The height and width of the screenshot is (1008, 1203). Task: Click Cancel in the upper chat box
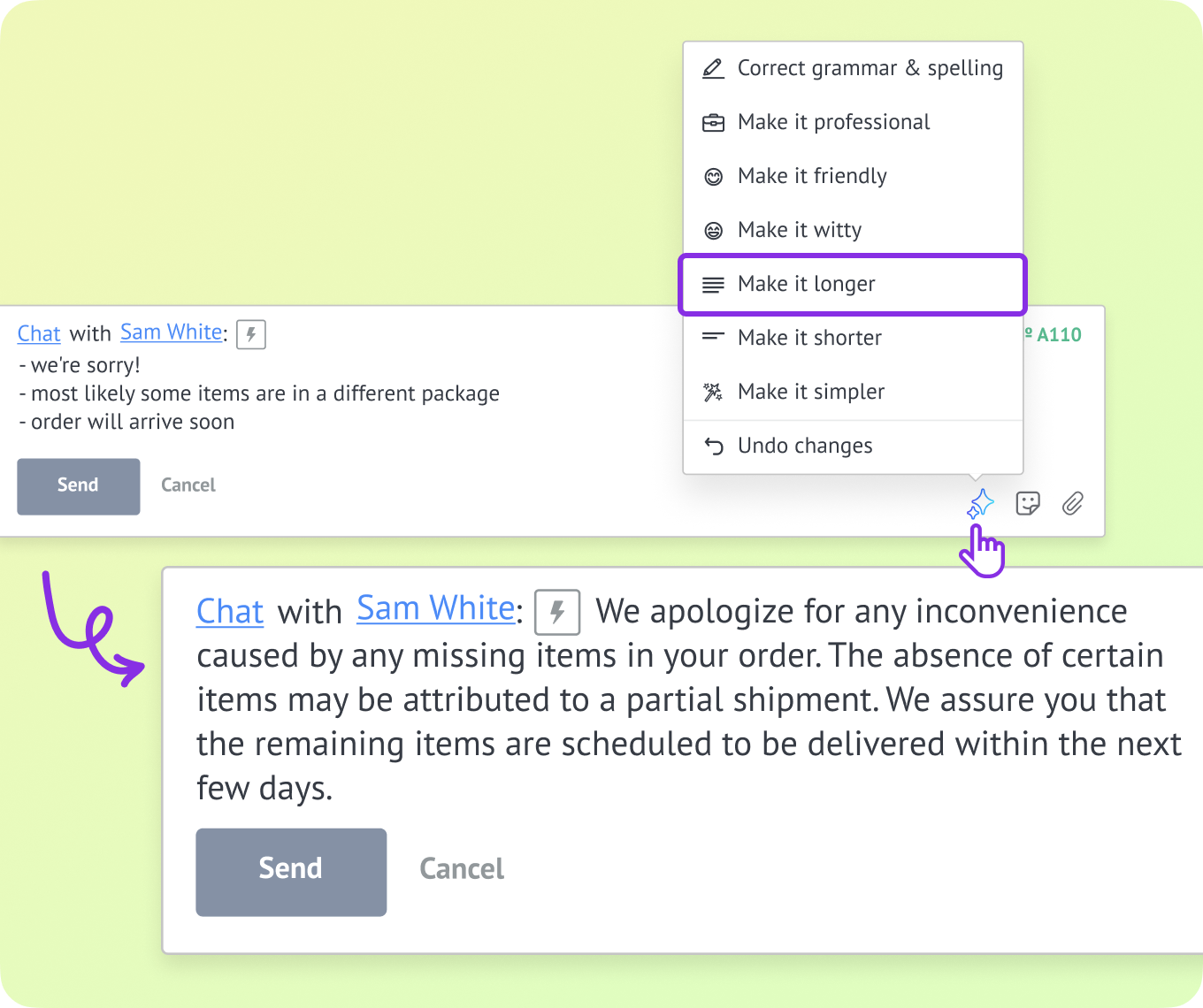188,485
